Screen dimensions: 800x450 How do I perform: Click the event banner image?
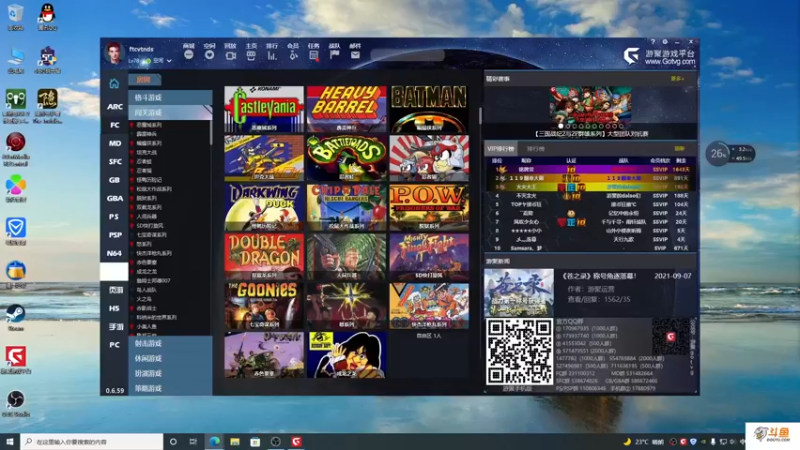(590, 105)
